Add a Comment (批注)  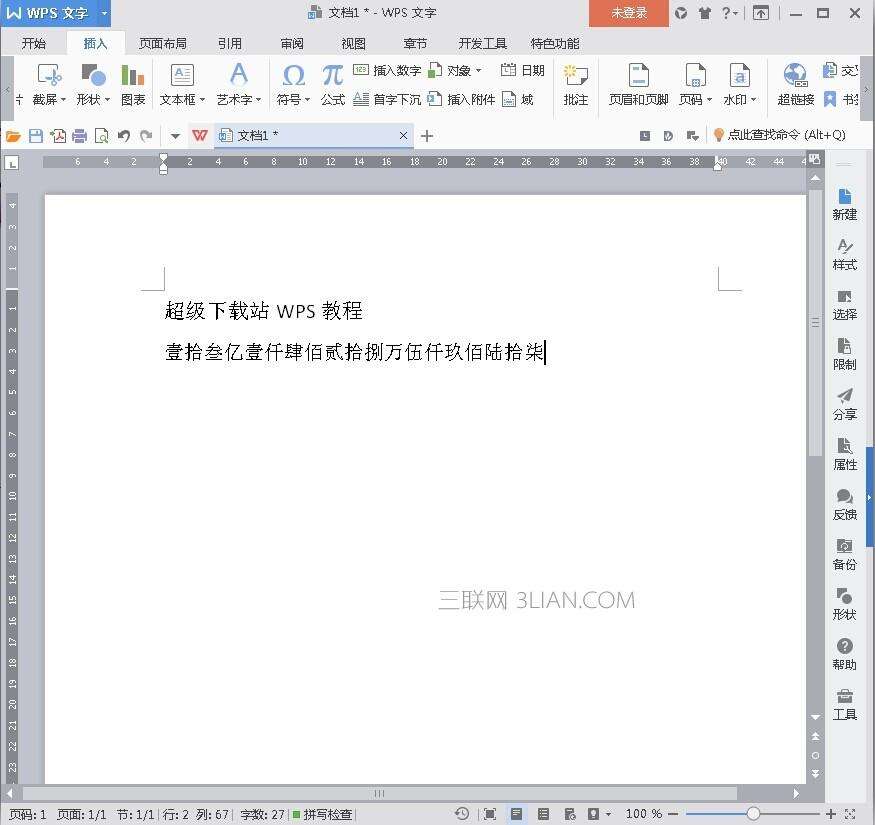coord(575,85)
